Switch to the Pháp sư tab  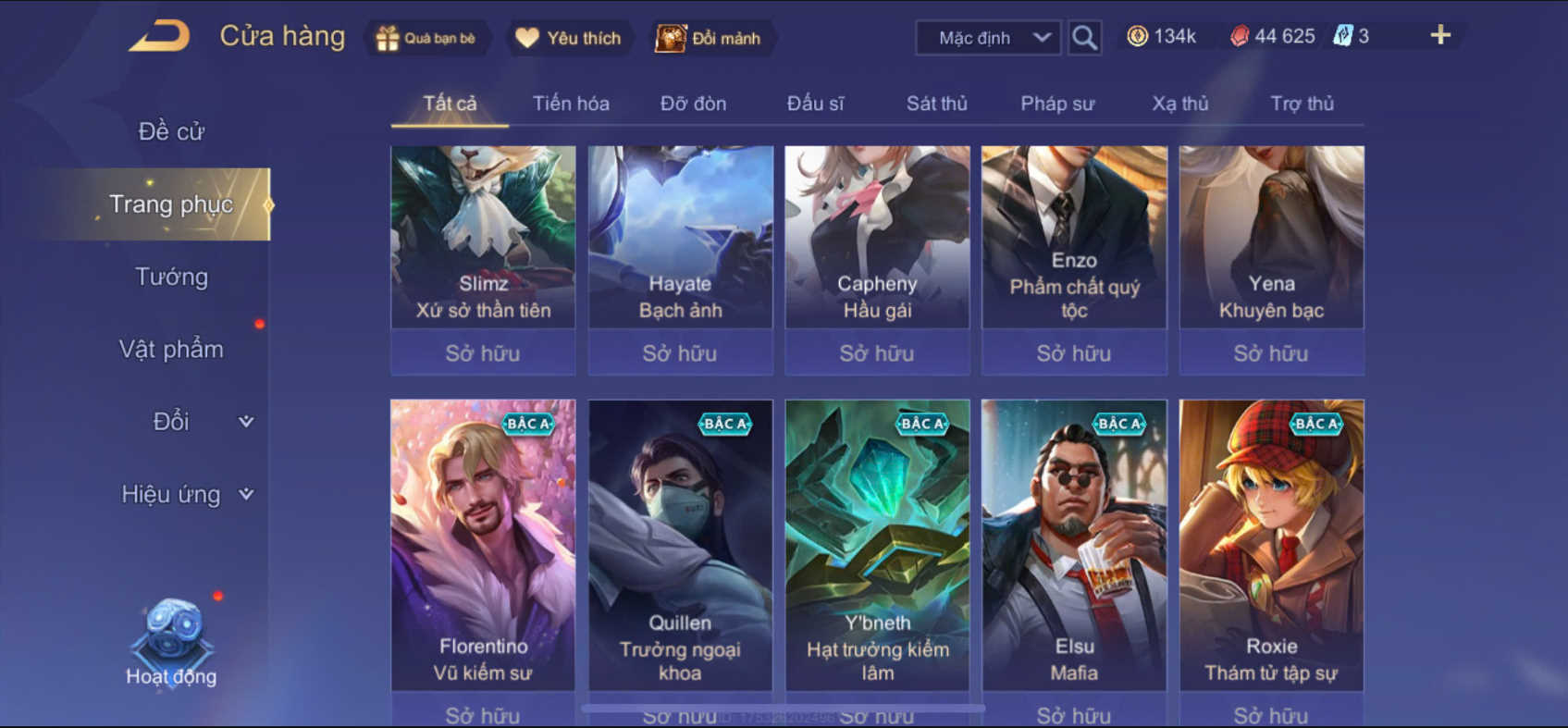1057,104
